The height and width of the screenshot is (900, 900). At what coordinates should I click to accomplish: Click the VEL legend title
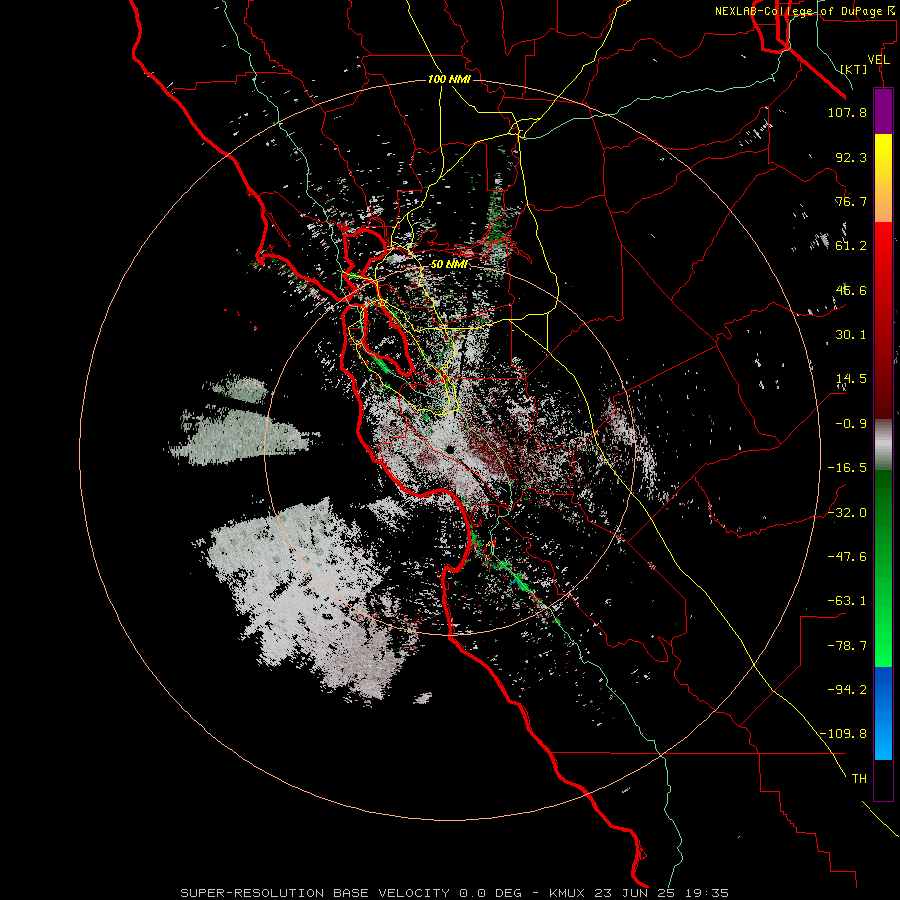[x=878, y=60]
